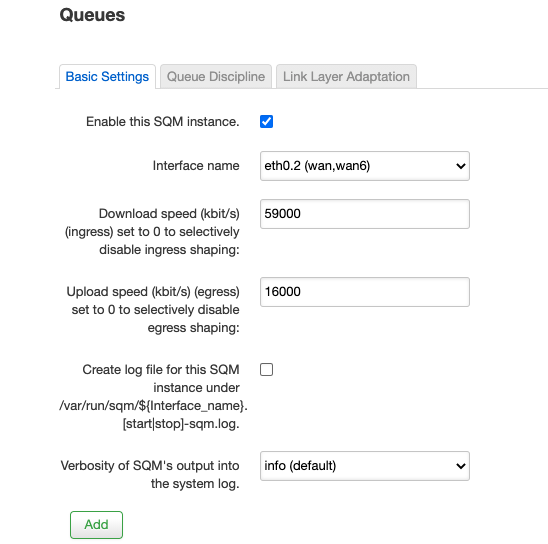Enable the Create log file checkbox
This screenshot has height=544, width=548.
point(266,369)
